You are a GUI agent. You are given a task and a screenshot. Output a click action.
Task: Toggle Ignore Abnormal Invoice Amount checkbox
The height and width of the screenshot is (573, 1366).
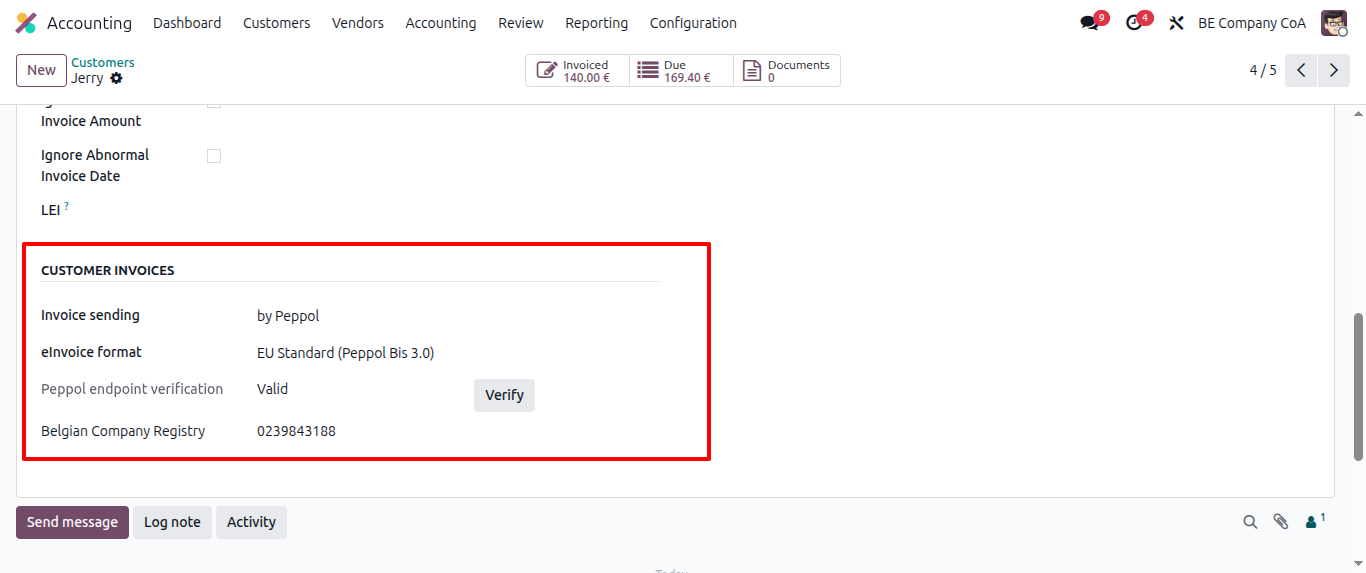pyautogui.click(x=214, y=102)
